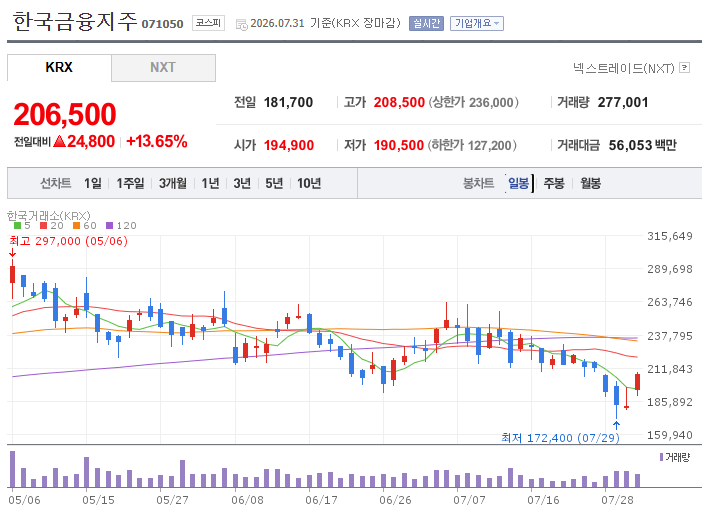Click the upper limit 상한가 236,000
Viewport: 702px width, 512px height.
tap(474, 102)
